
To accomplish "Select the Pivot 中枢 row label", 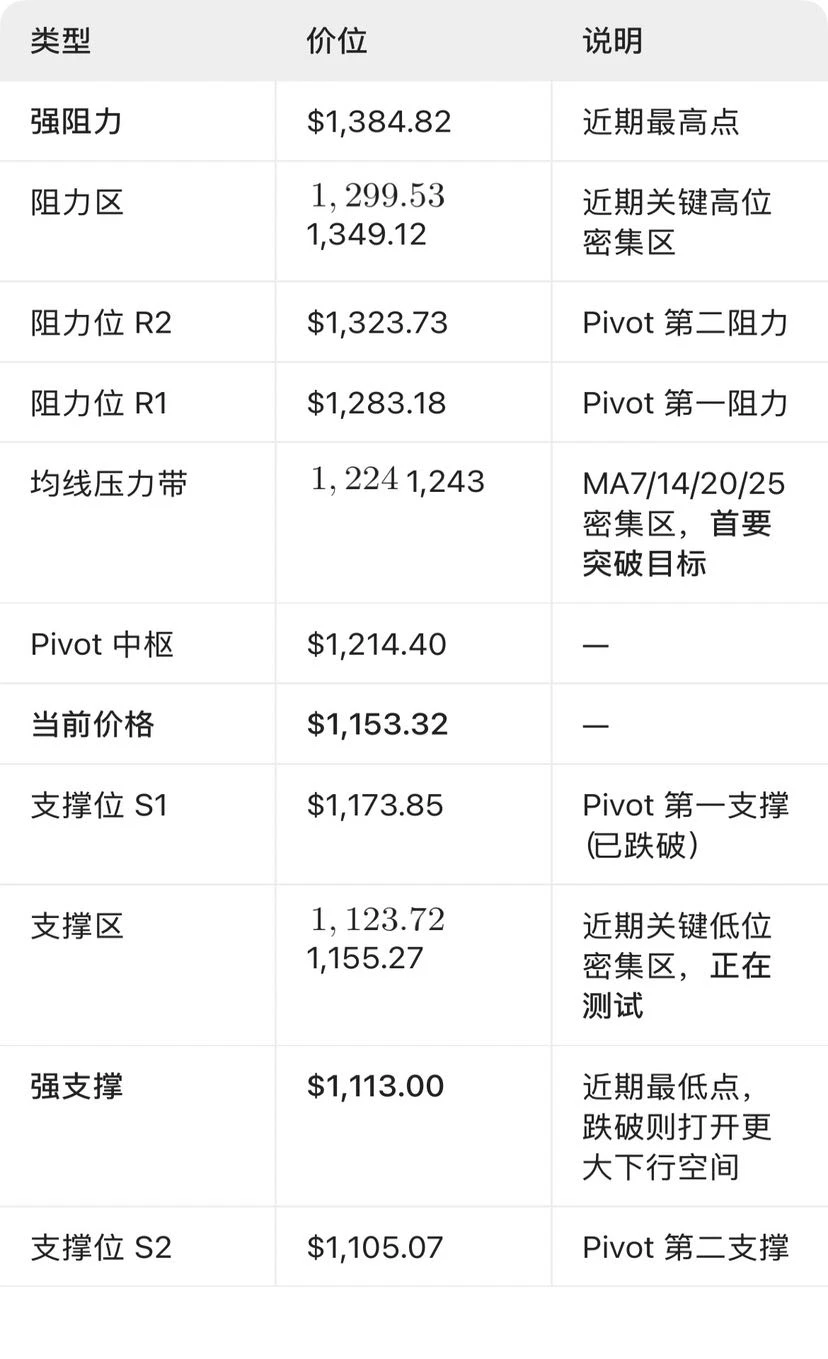I will (102, 644).
